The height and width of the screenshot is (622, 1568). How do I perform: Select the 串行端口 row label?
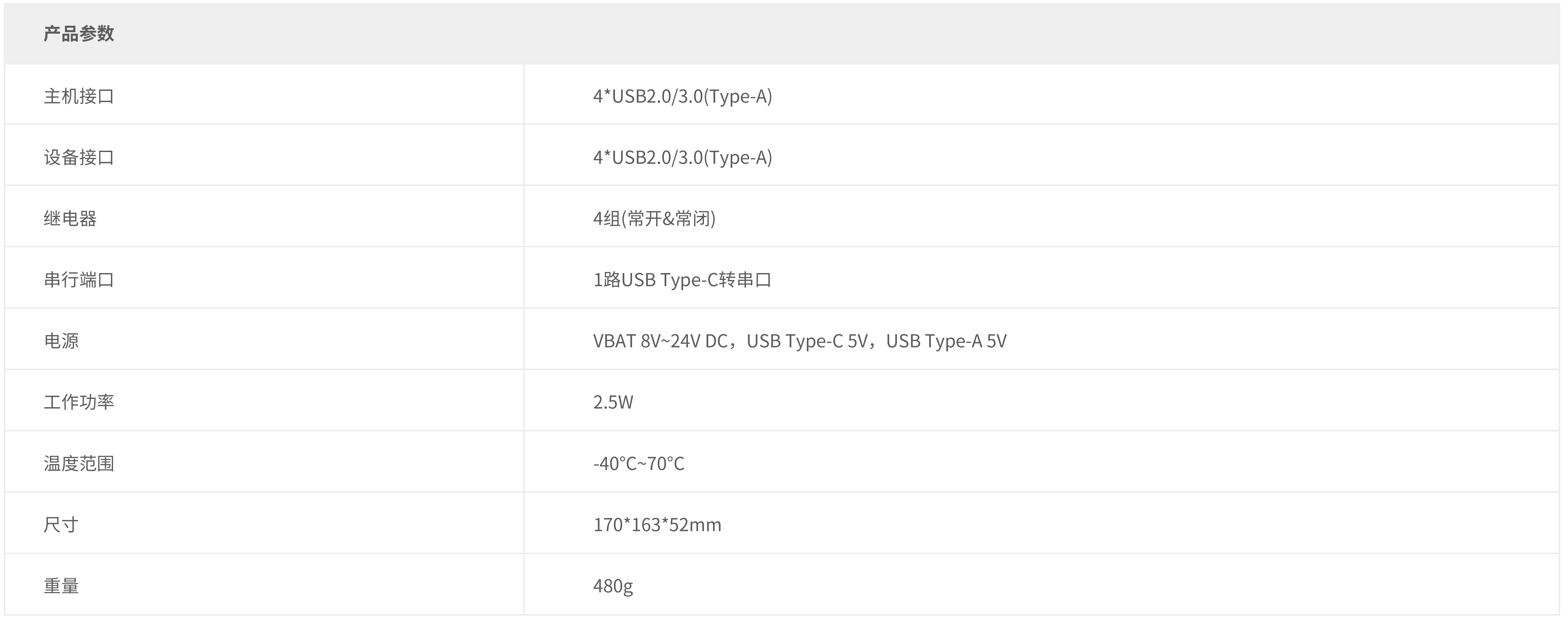[x=79, y=280]
